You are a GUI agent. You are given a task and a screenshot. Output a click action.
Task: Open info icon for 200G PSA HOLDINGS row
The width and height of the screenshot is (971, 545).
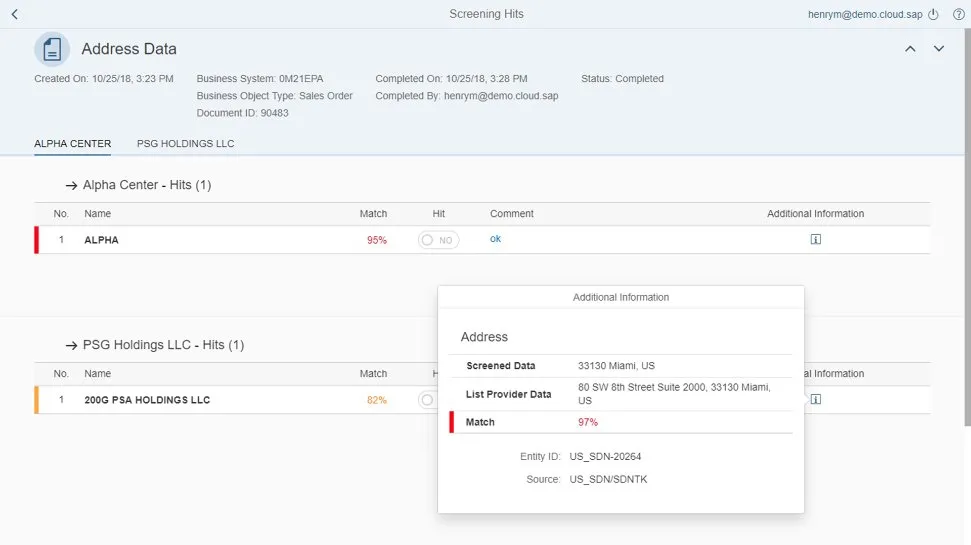tap(815, 399)
